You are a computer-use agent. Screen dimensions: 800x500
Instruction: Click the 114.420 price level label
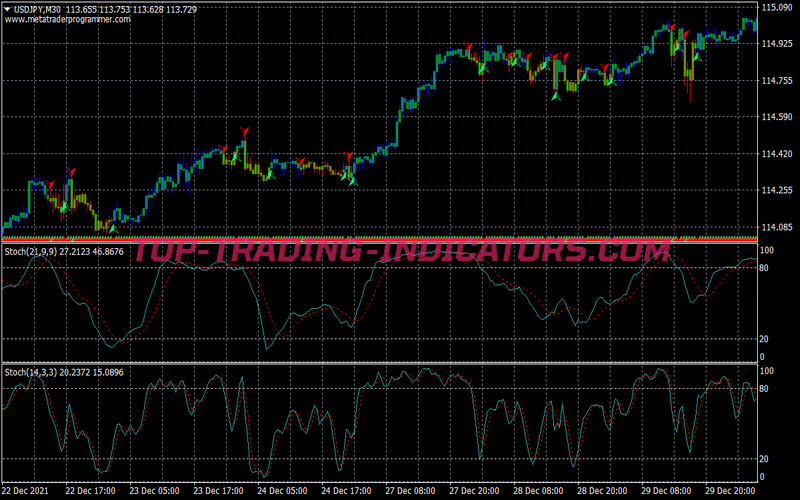(777, 154)
